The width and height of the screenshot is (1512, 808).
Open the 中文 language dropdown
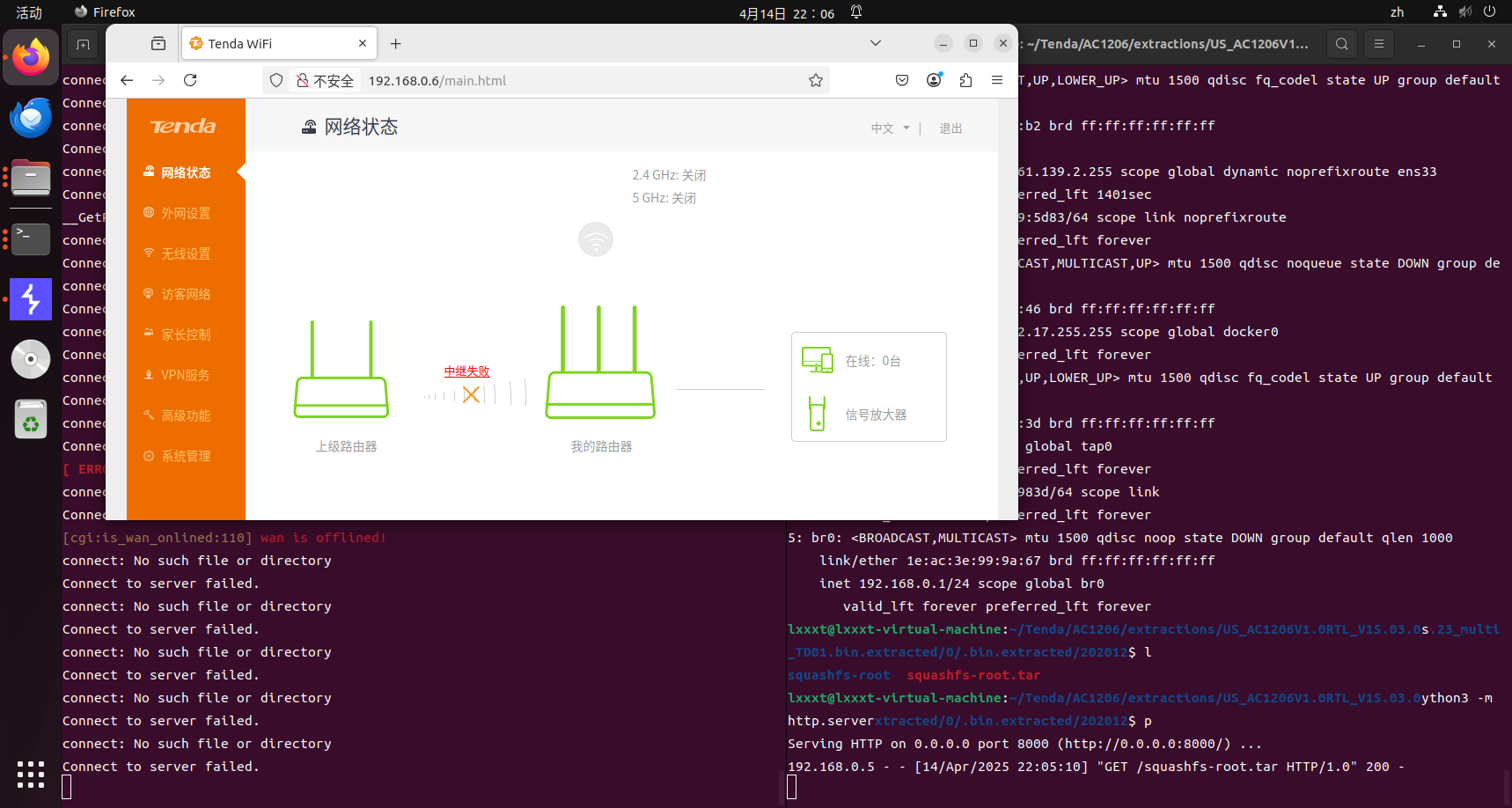coord(890,129)
